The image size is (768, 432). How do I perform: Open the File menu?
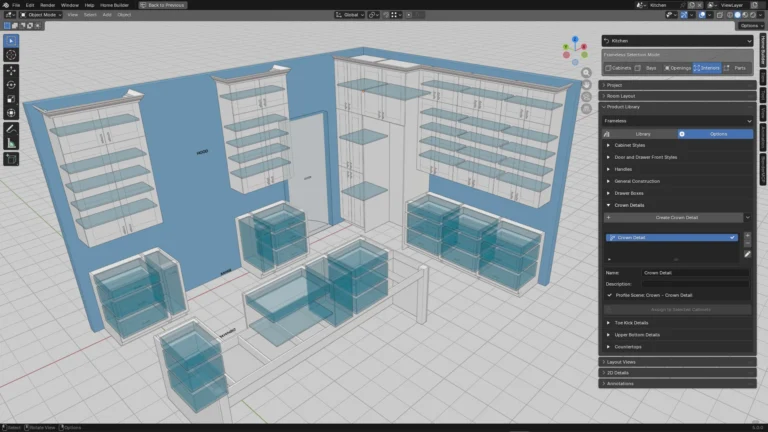pyautogui.click(x=16, y=5)
